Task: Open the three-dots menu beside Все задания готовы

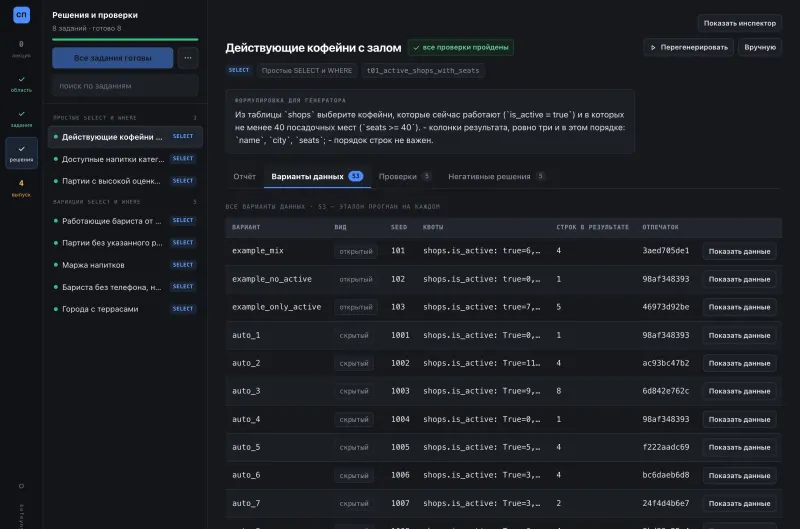Action: [x=188, y=58]
